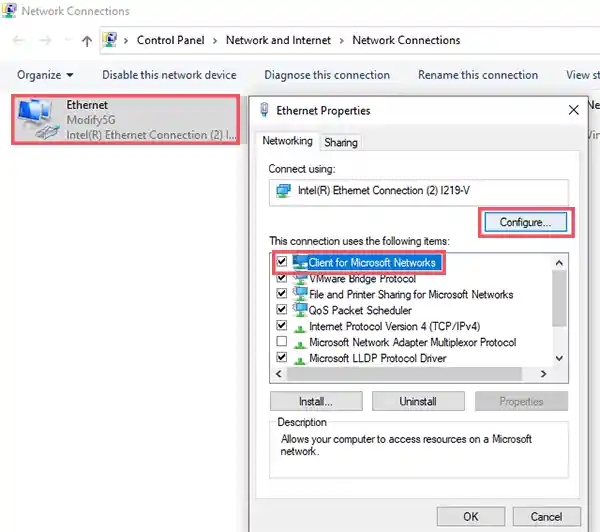
Task: Click the items list scroll up arrow
Action: pos(559,263)
